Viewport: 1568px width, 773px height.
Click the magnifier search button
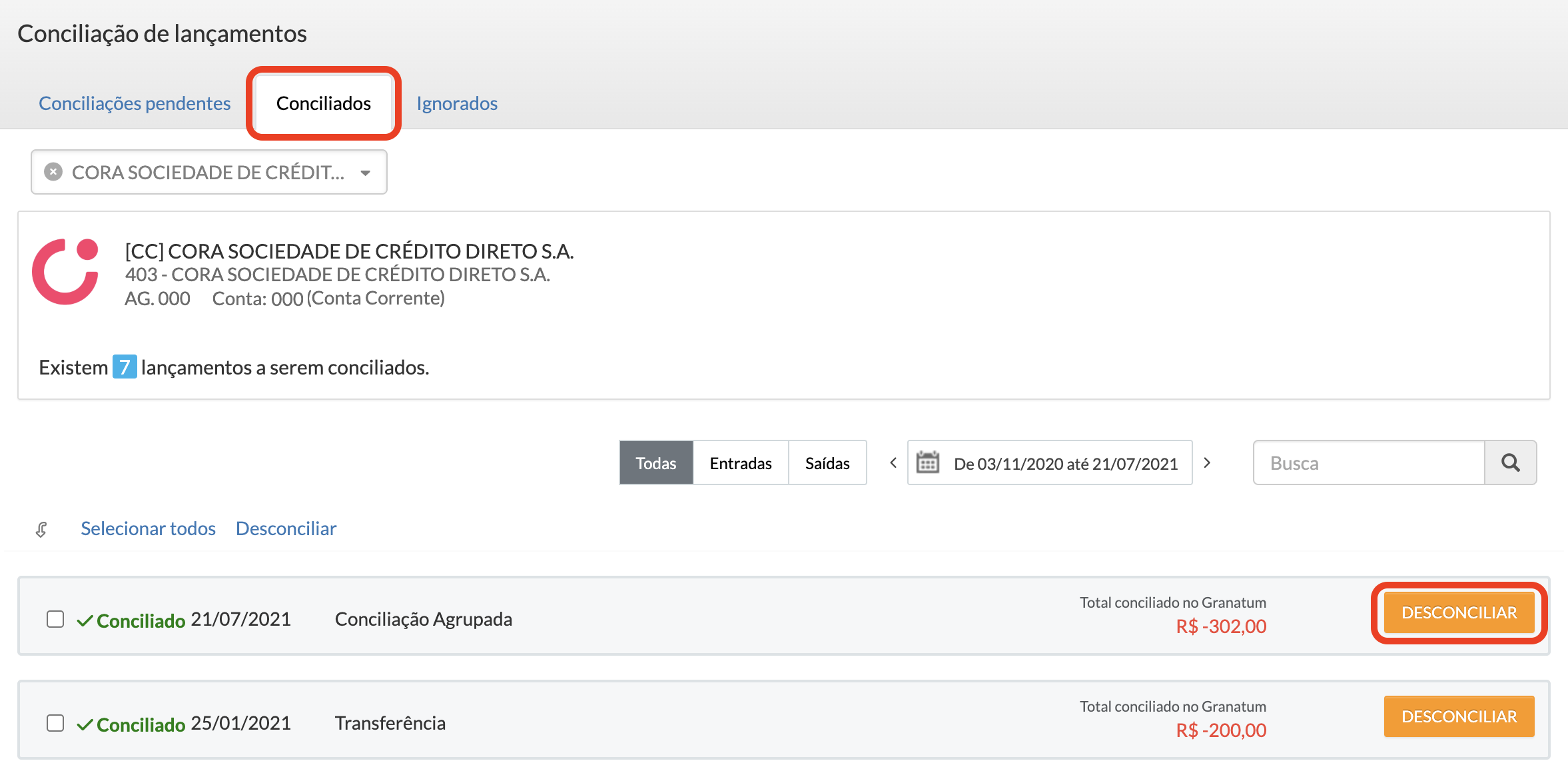point(1510,462)
